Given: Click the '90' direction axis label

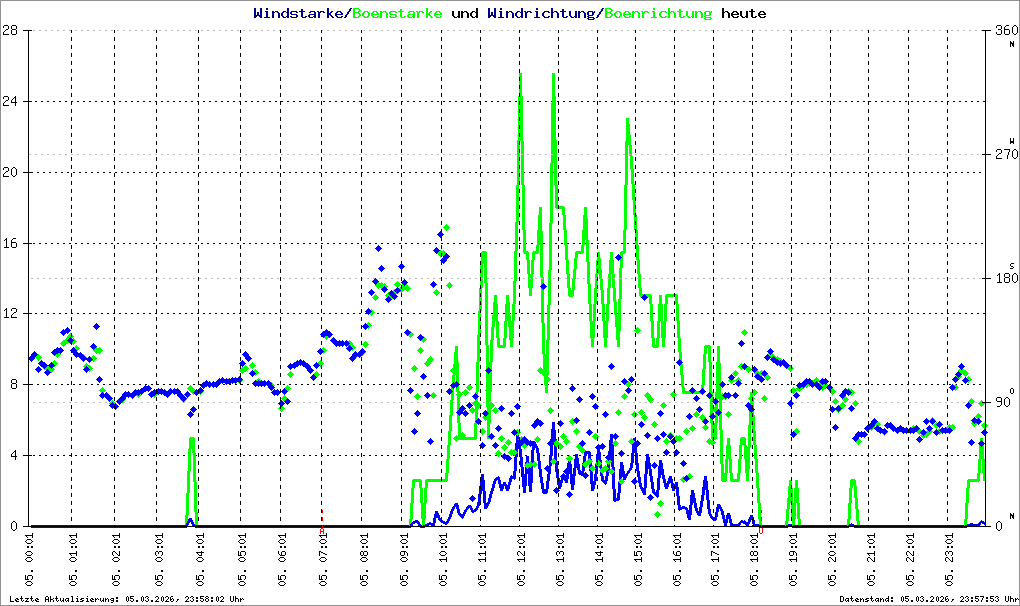Looking at the screenshot, I should pyautogui.click(x=1002, y=402).
